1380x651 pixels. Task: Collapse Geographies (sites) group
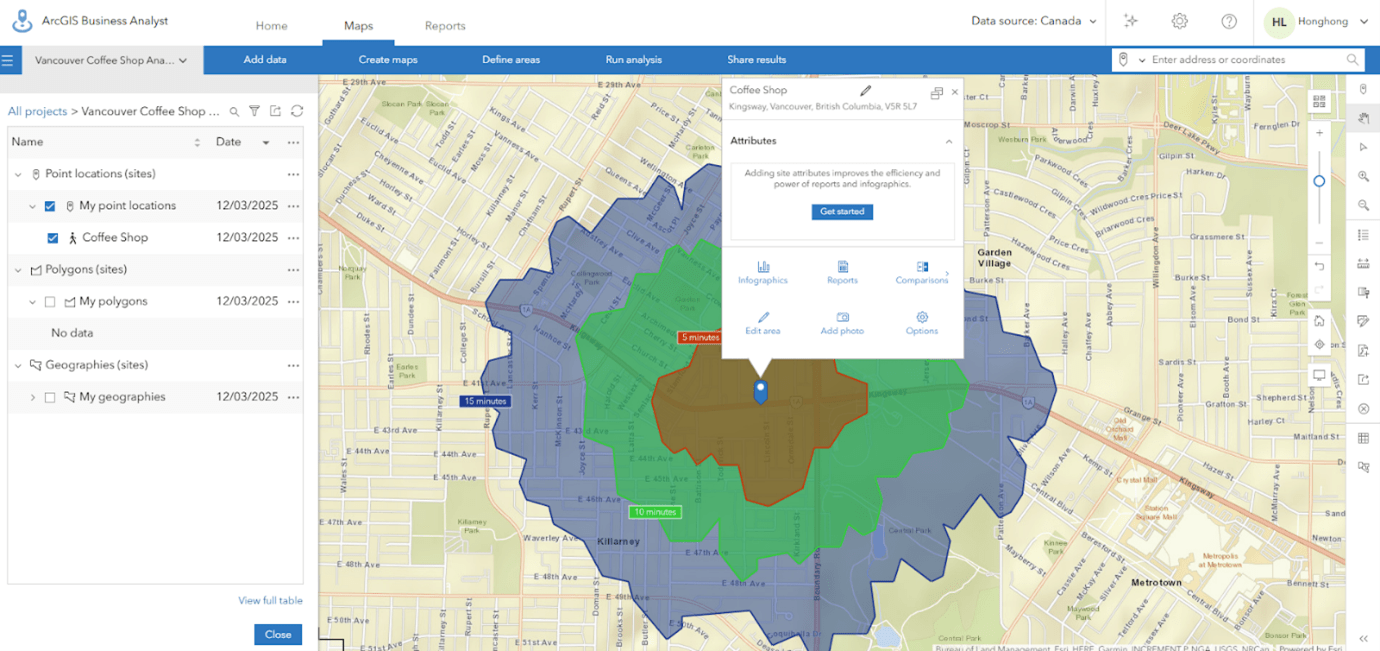pyautogui.click(x=18, y=365)
